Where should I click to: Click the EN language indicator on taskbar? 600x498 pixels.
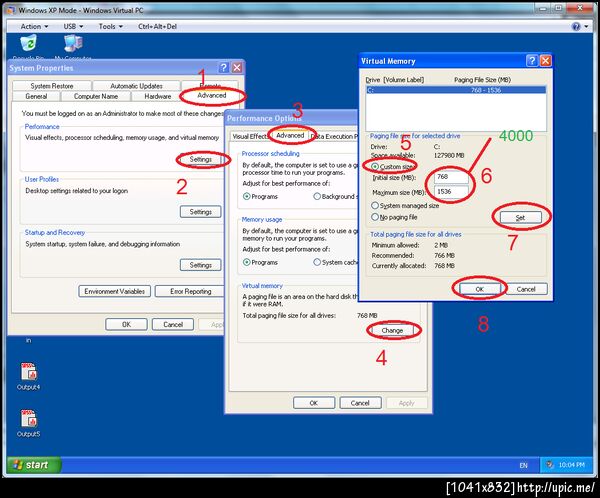523,465
